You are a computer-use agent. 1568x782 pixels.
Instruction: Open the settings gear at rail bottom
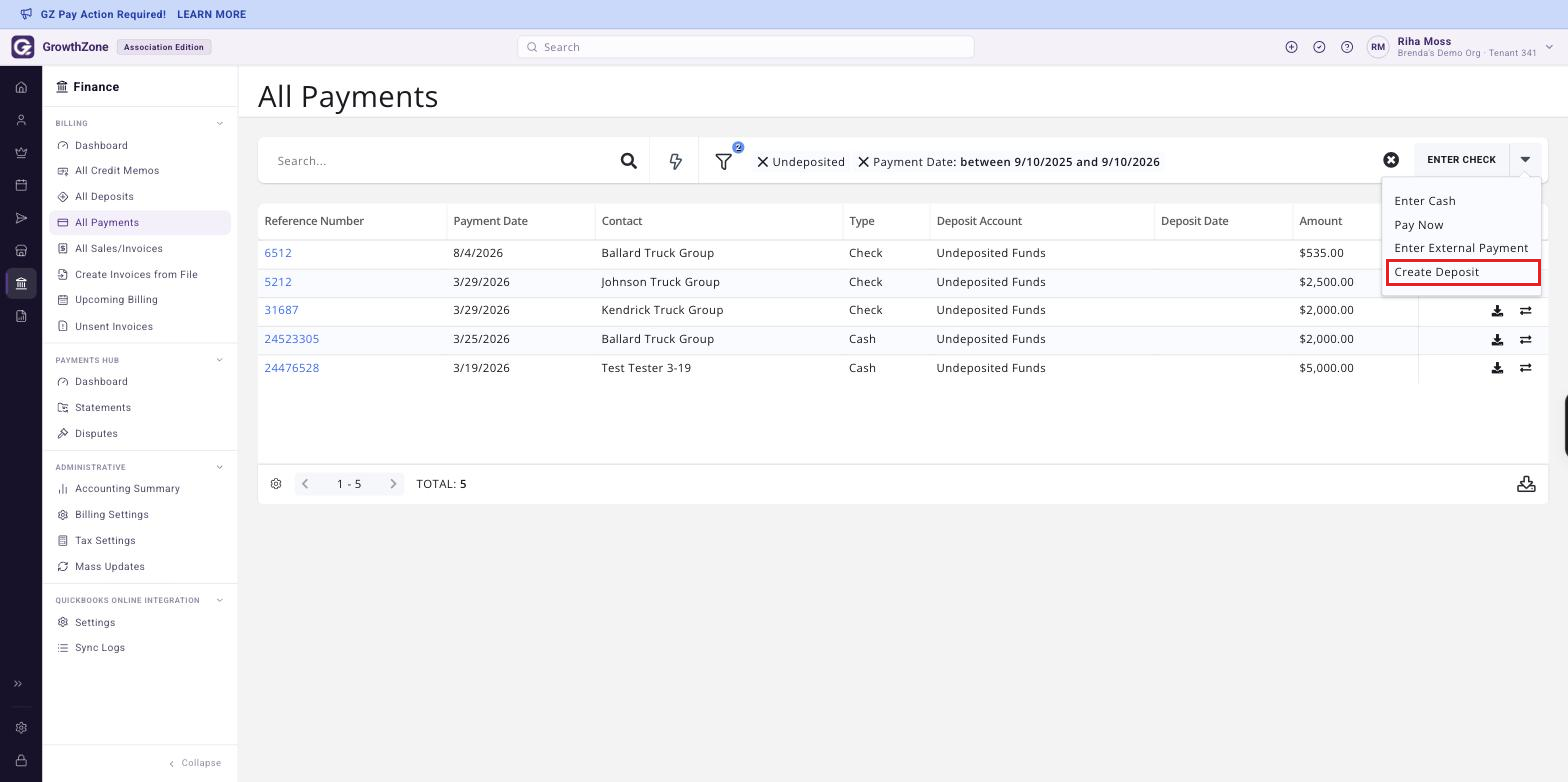21,728
